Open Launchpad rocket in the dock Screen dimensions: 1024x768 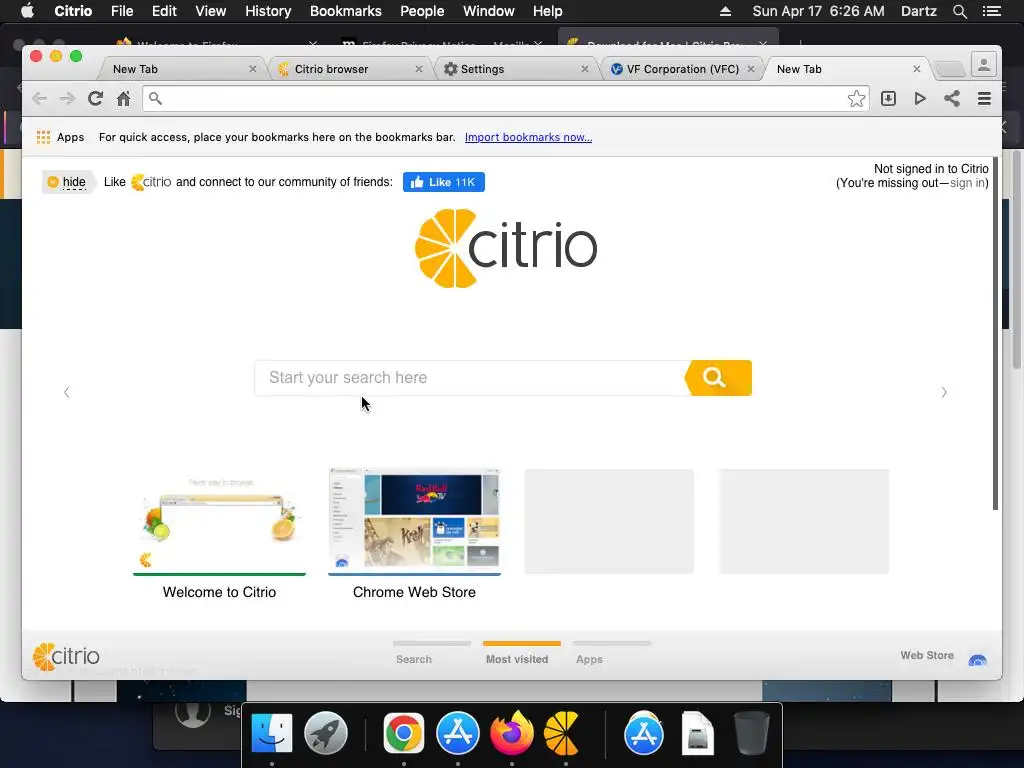(x=326, y=733)
